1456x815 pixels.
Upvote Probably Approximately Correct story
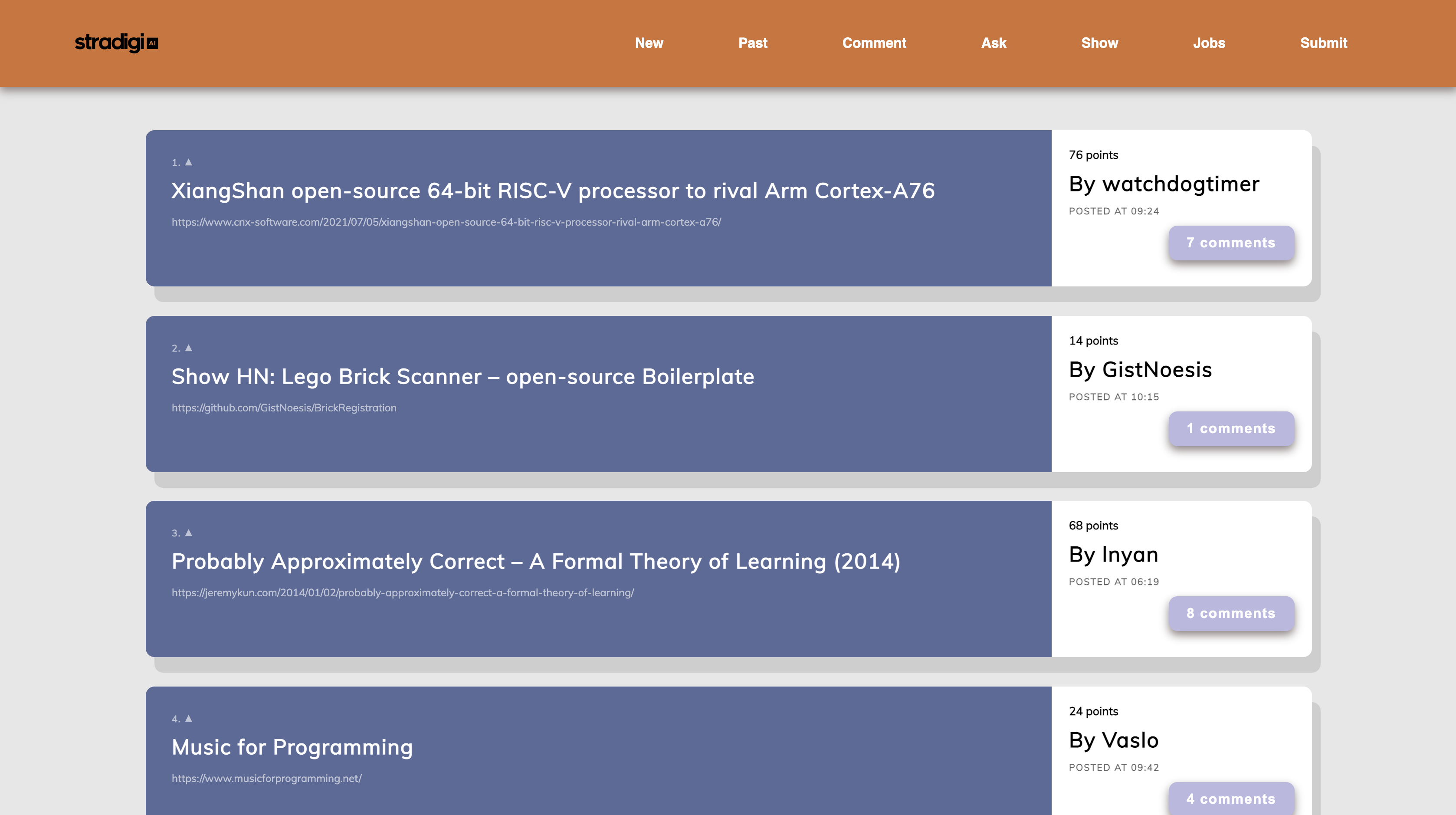(189, 533)
